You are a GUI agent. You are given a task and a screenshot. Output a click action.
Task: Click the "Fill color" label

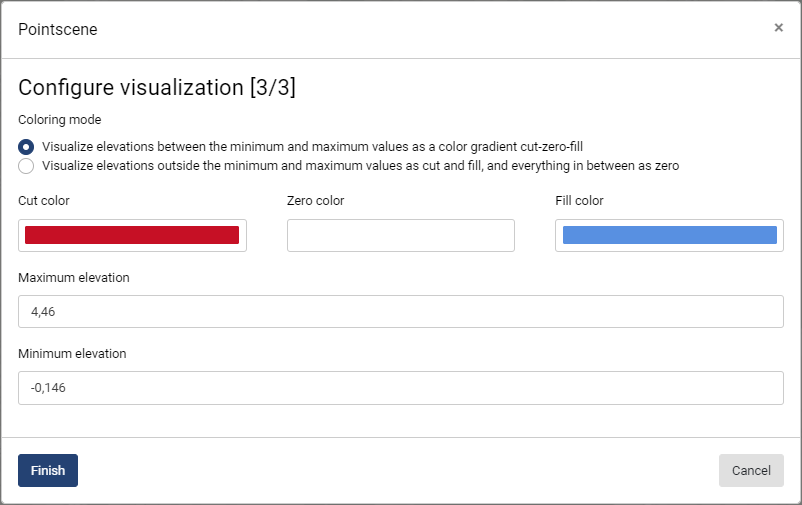click(x=579, y=201)
